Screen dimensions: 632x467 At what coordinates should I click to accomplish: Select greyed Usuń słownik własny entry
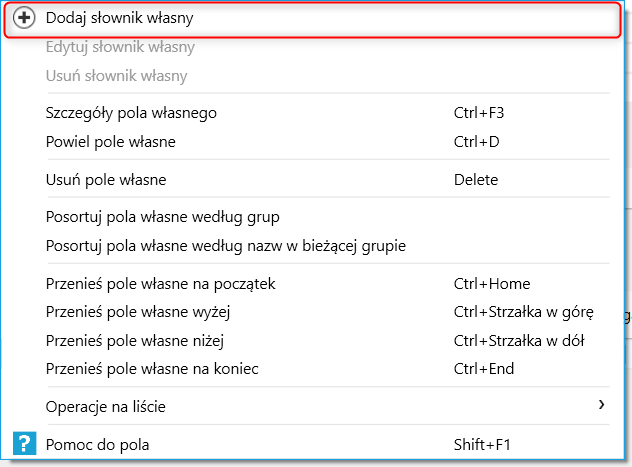click(x=117, y=75)
